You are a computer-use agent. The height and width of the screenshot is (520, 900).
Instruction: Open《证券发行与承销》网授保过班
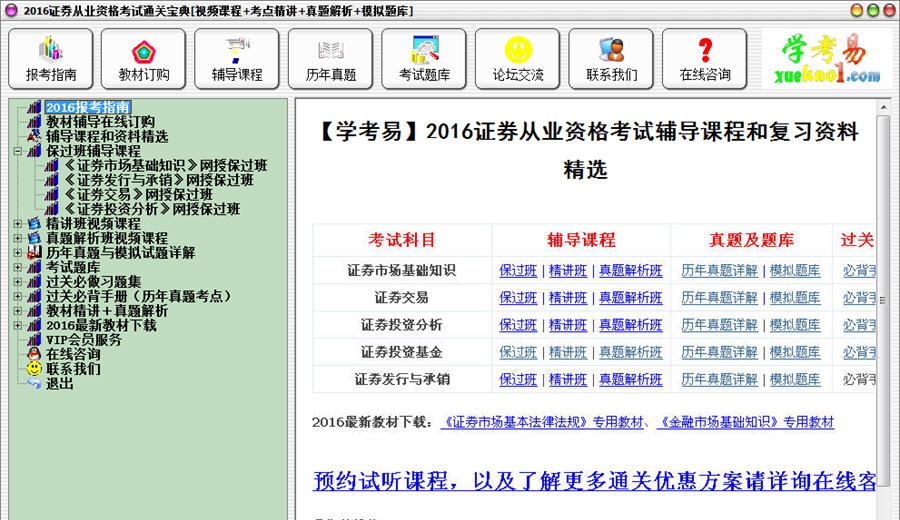pos(158,180)
